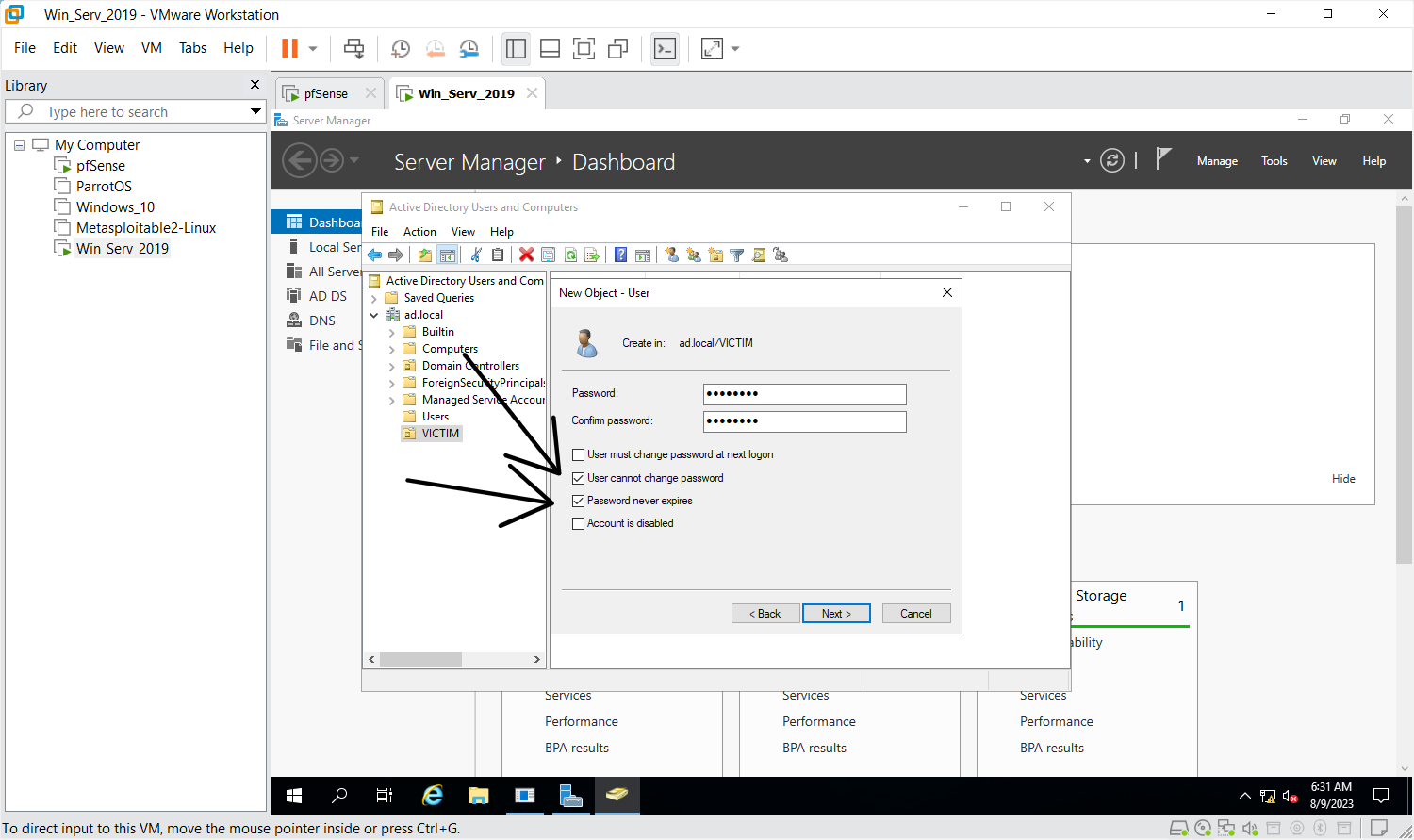Collapse the My Computer tree node
Screen dimensions: 1414x840
pos(19,145)
